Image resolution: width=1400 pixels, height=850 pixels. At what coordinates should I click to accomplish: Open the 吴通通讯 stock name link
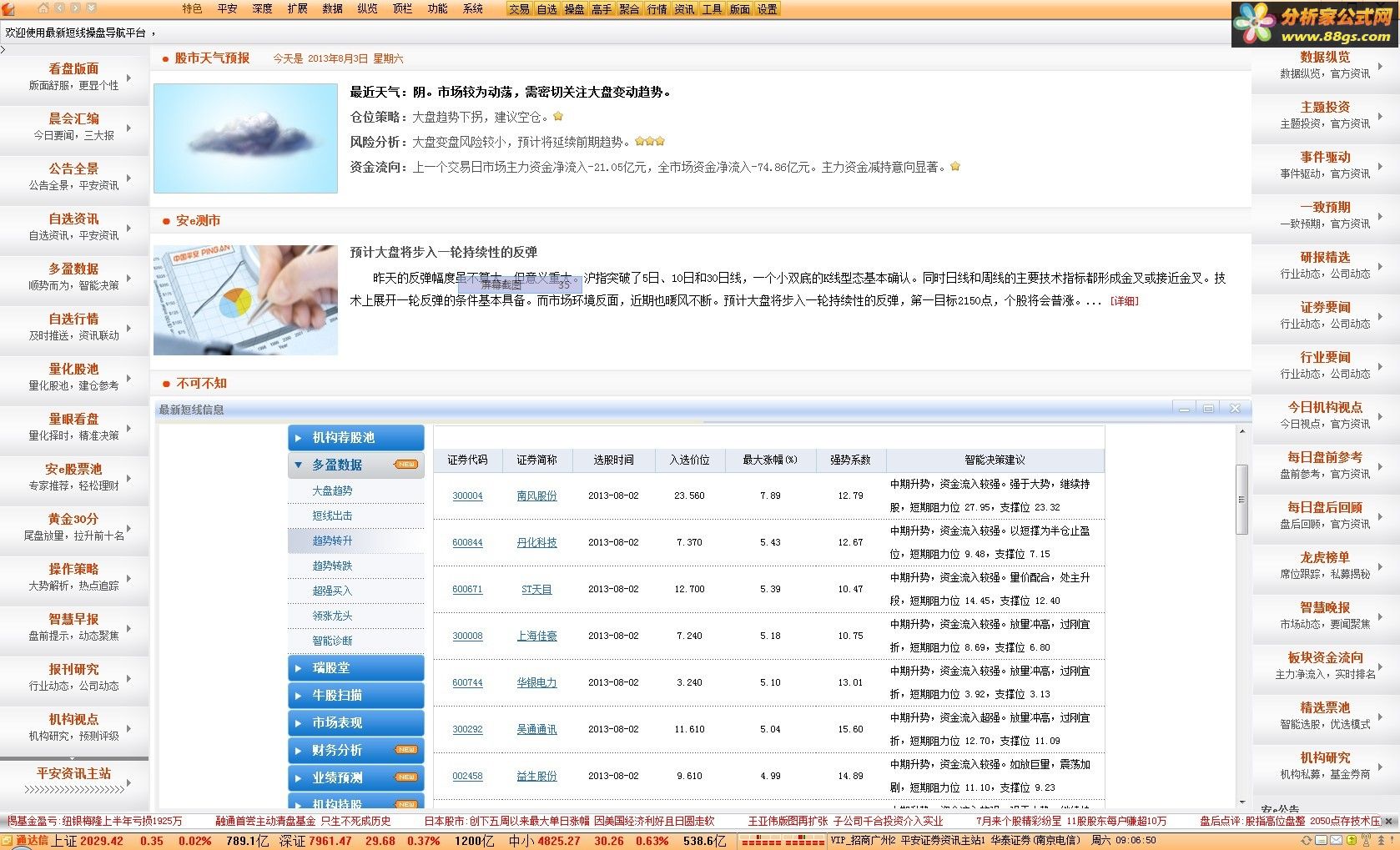point(536,729)
